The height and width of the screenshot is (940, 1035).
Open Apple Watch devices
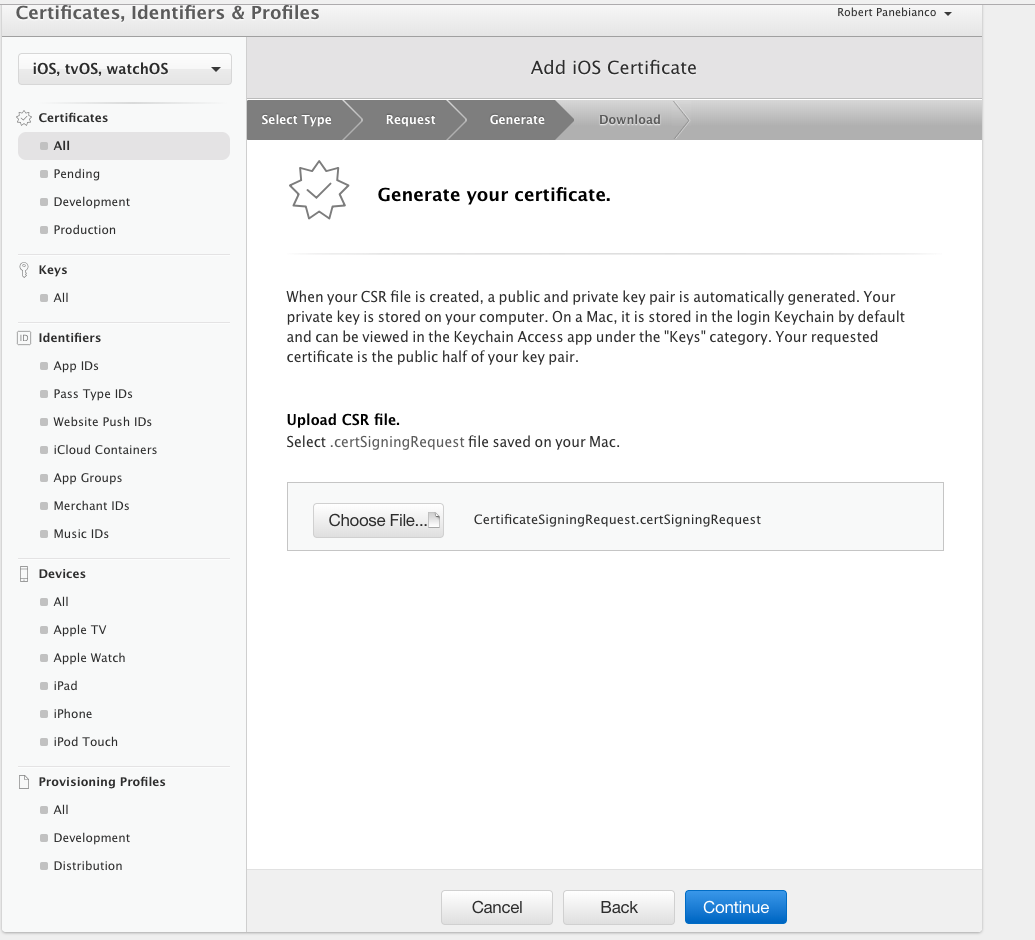tap(89, 658)
